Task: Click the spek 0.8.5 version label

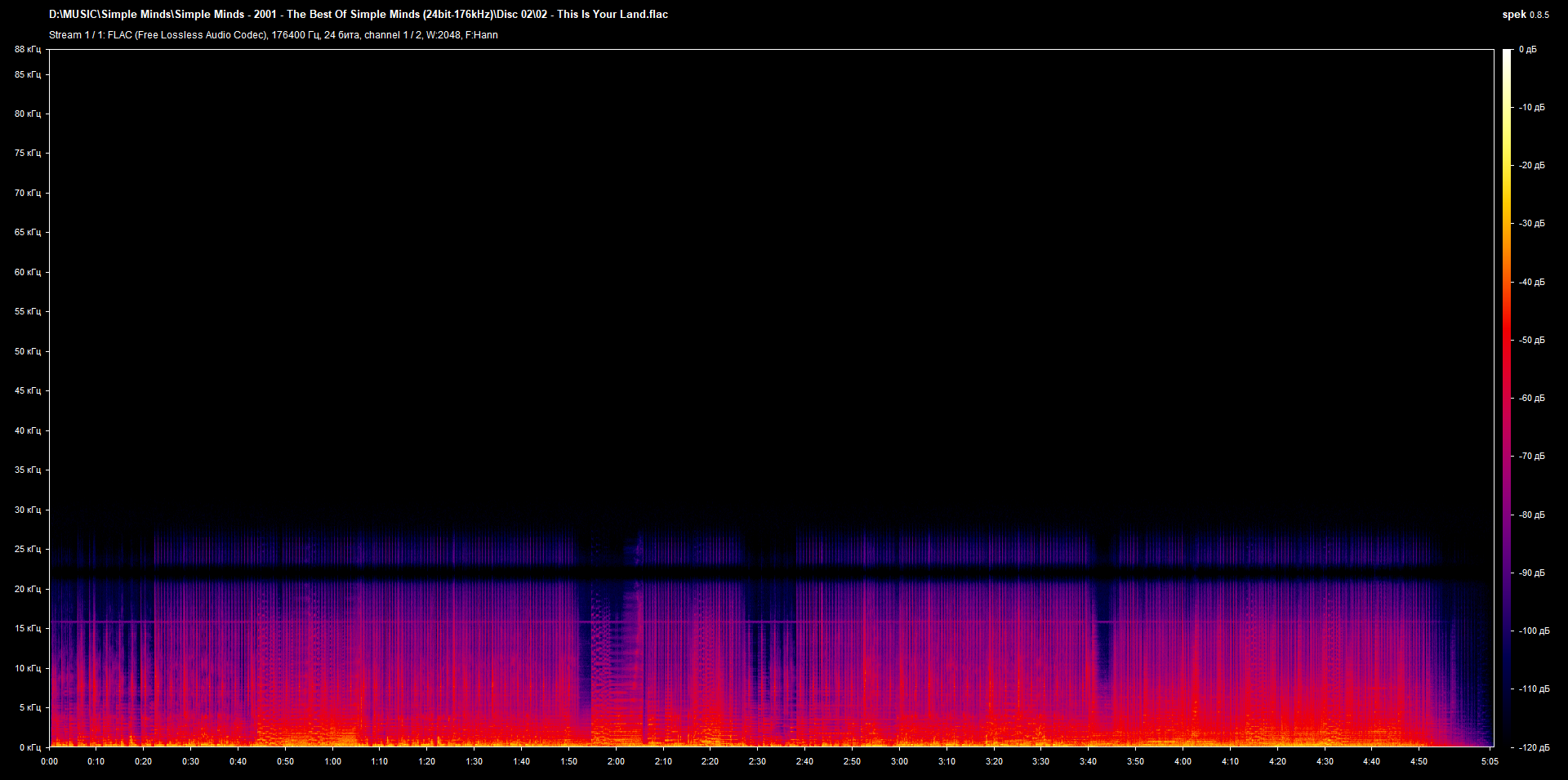Action: [x=1525, y=15]
